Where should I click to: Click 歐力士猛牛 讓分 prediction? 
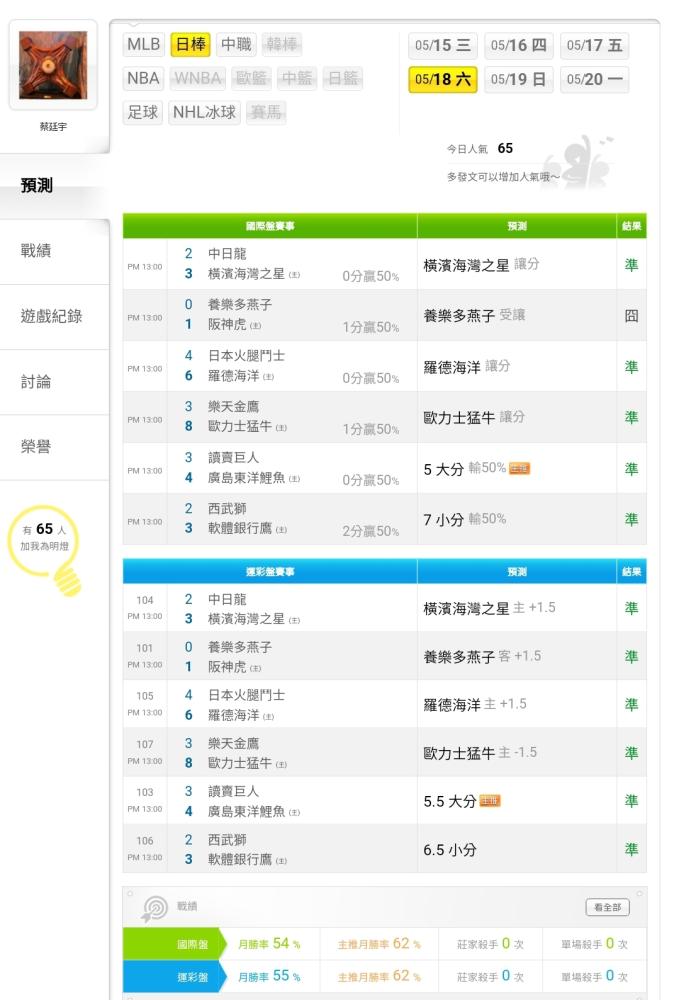(x=474, y=417)
